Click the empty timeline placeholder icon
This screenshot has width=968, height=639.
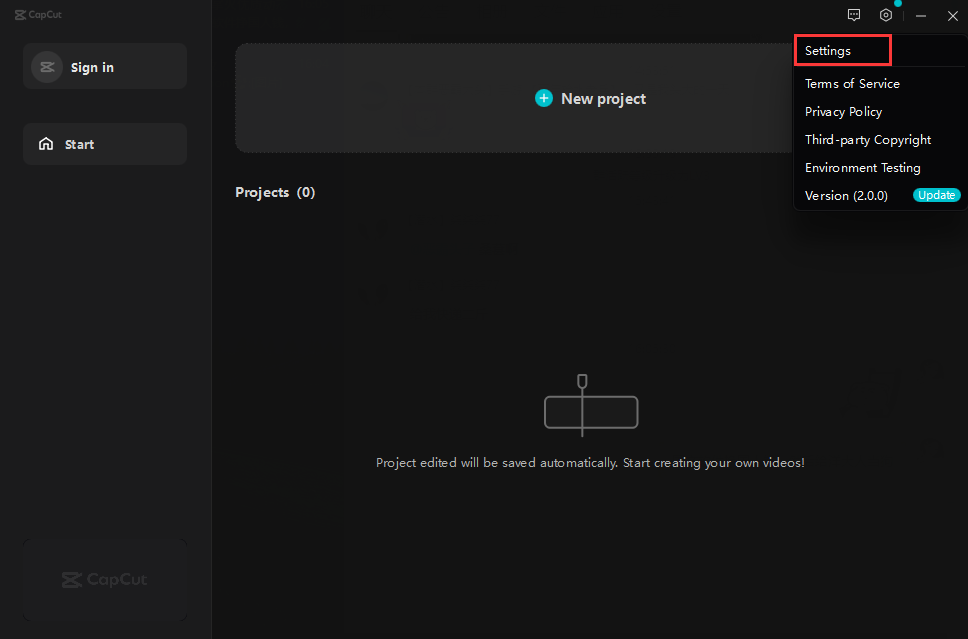[x=590, y=408]
